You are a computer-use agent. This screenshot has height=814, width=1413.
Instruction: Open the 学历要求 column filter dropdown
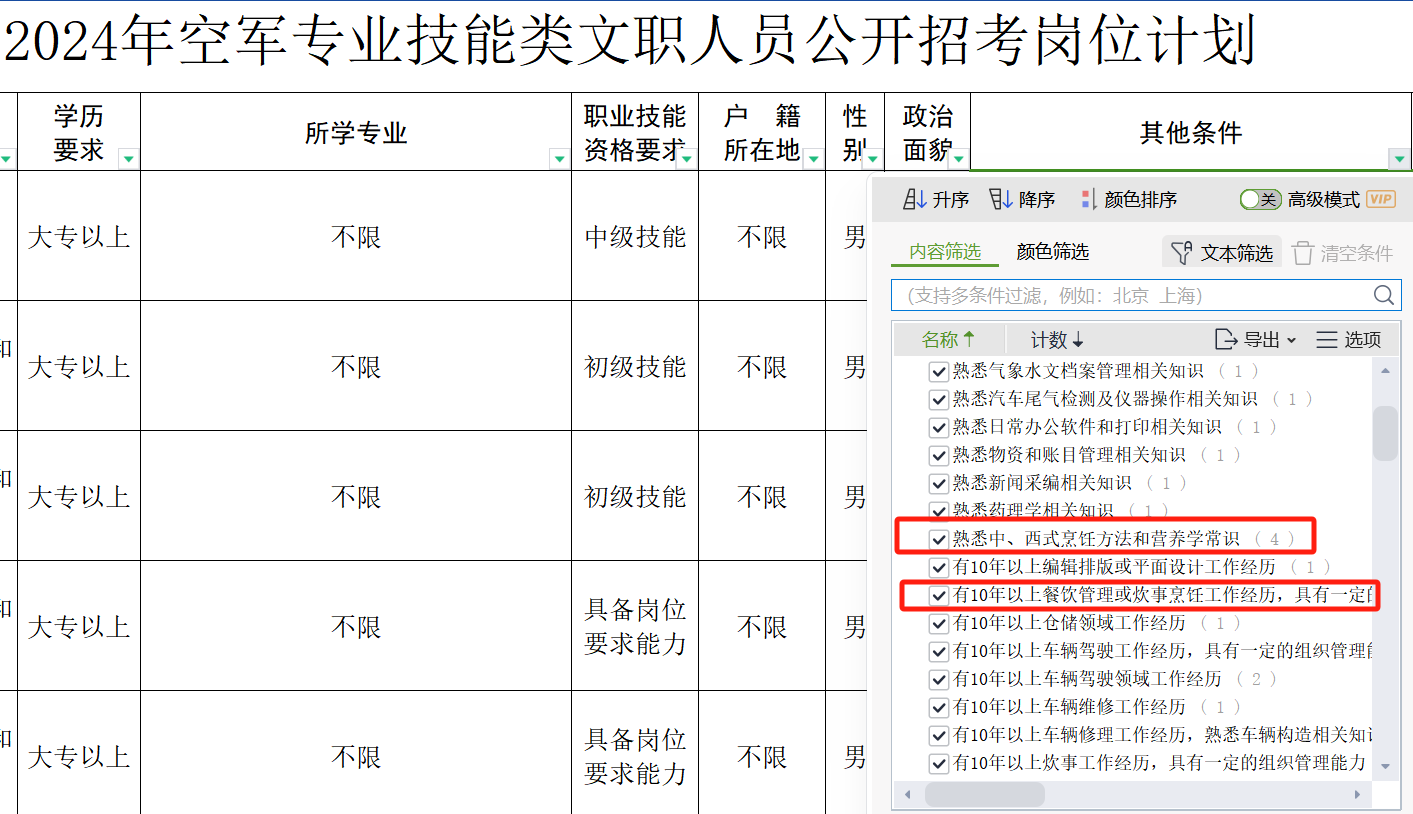click(128, 158)
